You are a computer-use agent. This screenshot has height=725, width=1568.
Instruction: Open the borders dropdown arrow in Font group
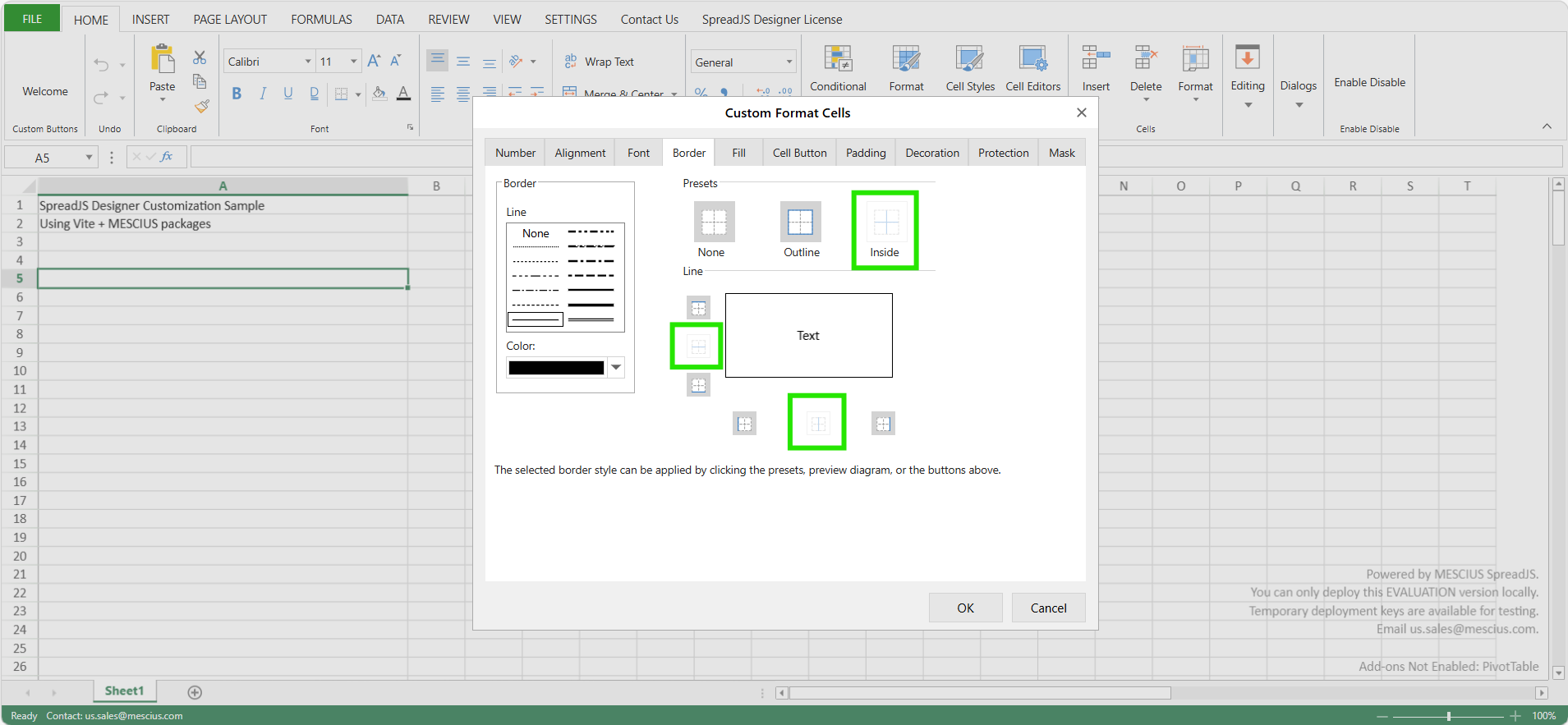pos(358,94)
